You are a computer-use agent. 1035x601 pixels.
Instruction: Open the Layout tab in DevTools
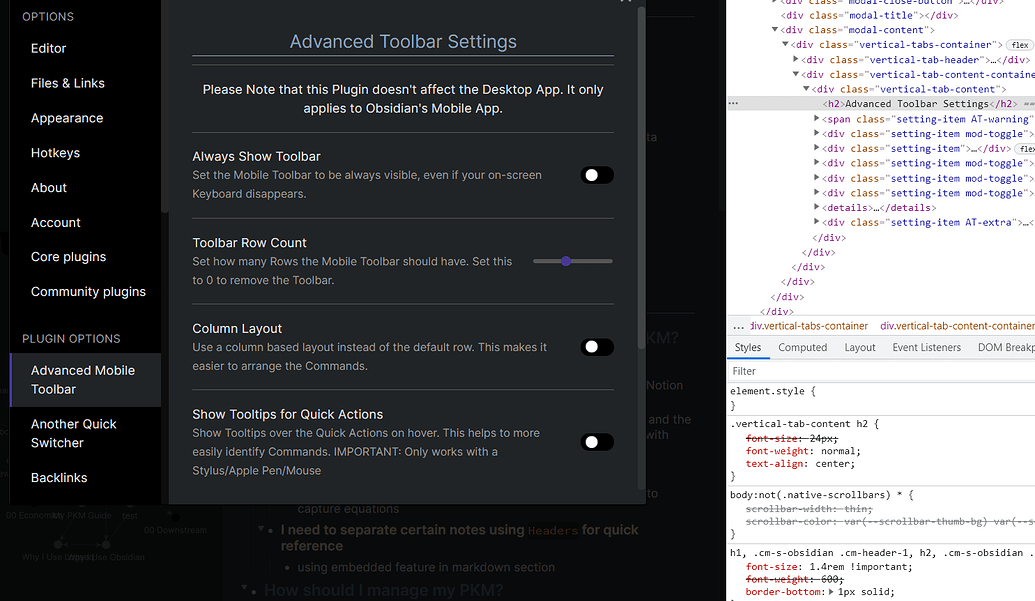click(x=859, y=348)
